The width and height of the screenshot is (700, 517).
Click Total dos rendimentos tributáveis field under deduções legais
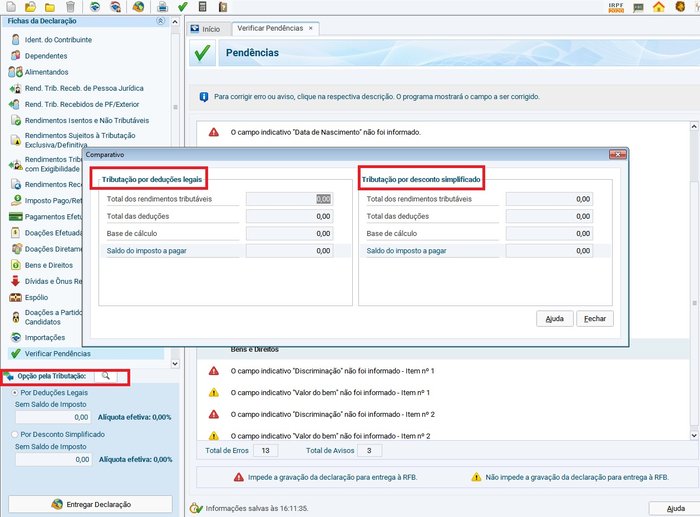click(x=289, y=199)
